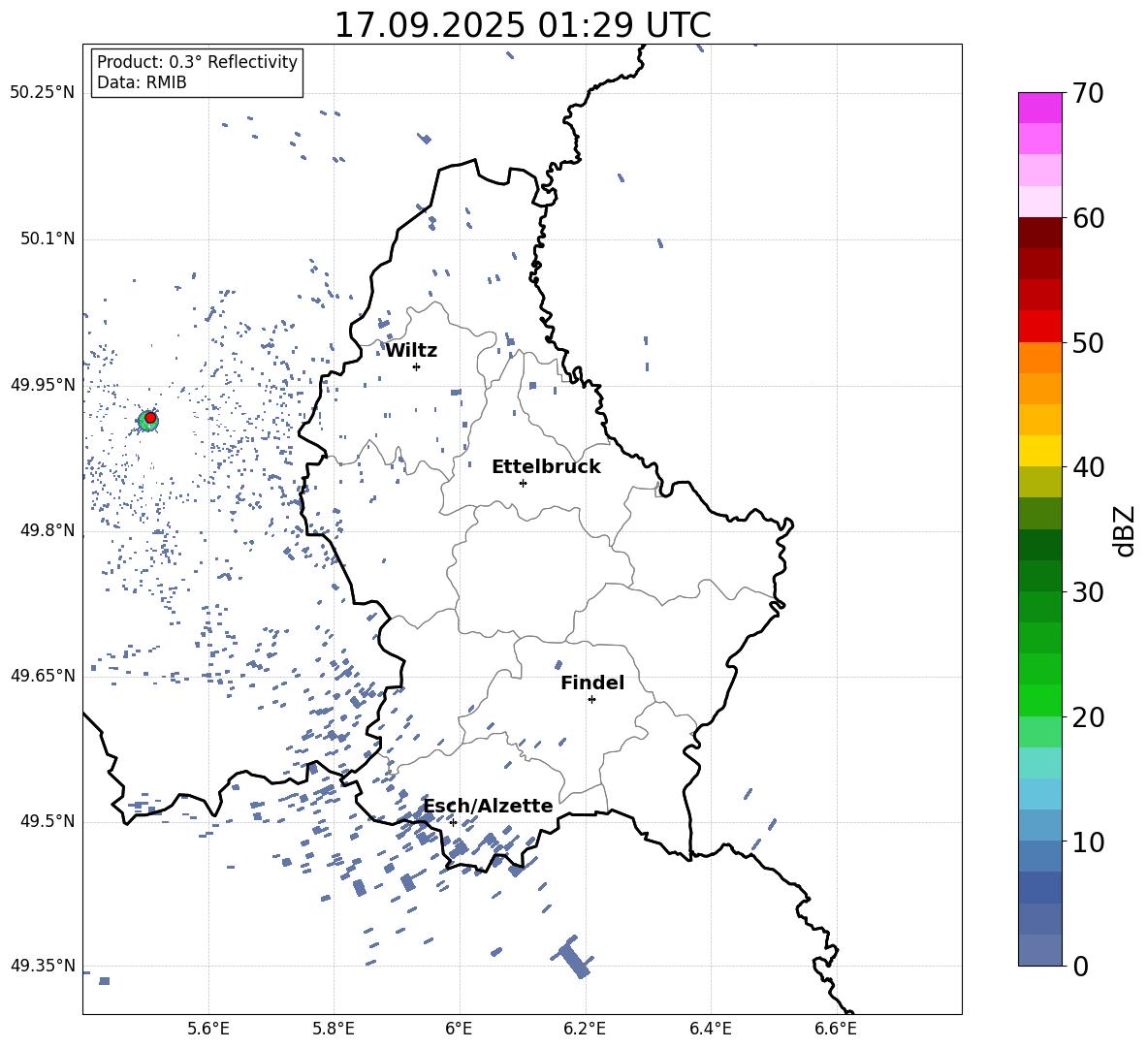Screen dimensions: 1148x1048
Task: Select the Wiltz city label
Action: coord(411,351)
